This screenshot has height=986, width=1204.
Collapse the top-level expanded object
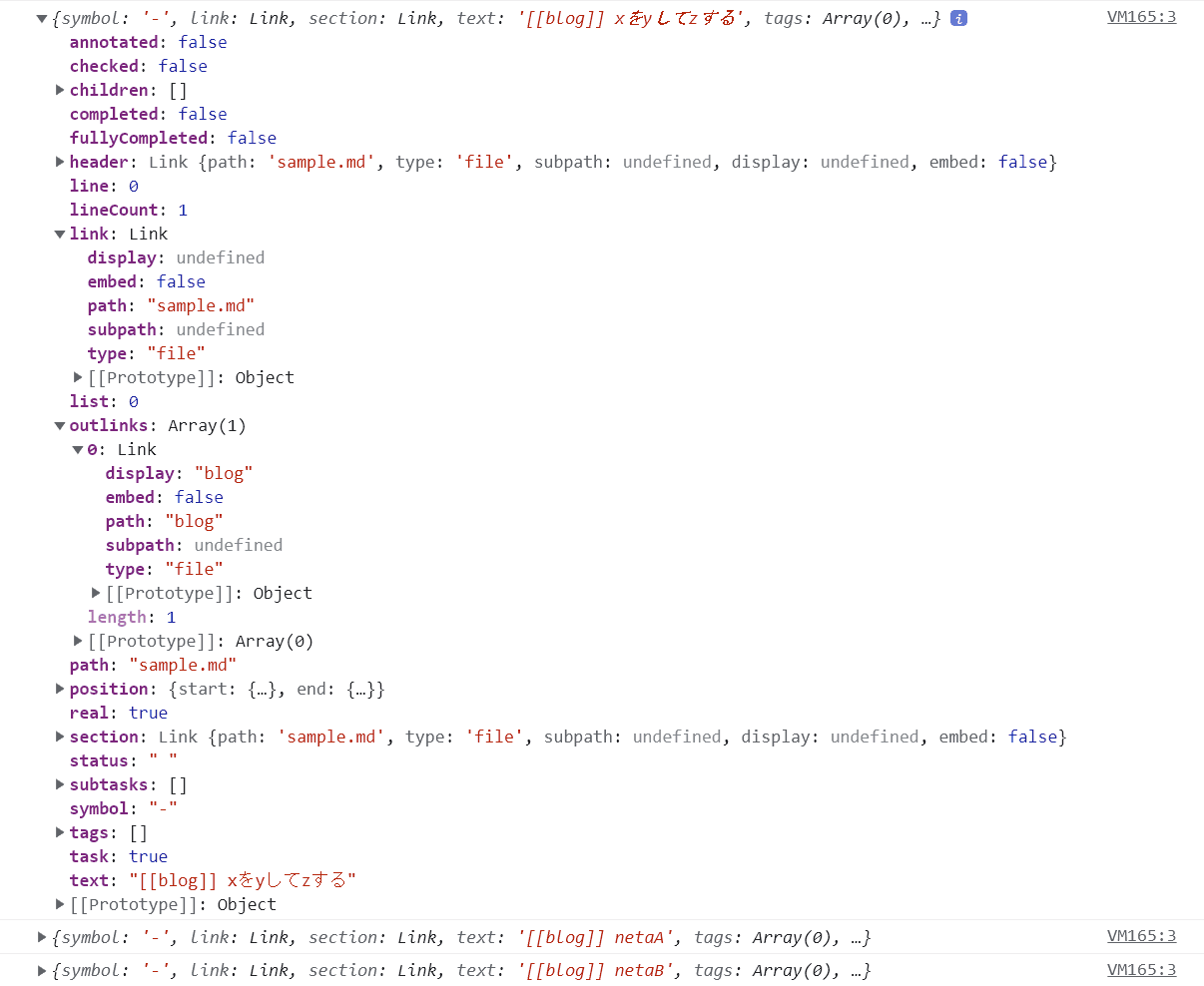[x=42, y=18]
